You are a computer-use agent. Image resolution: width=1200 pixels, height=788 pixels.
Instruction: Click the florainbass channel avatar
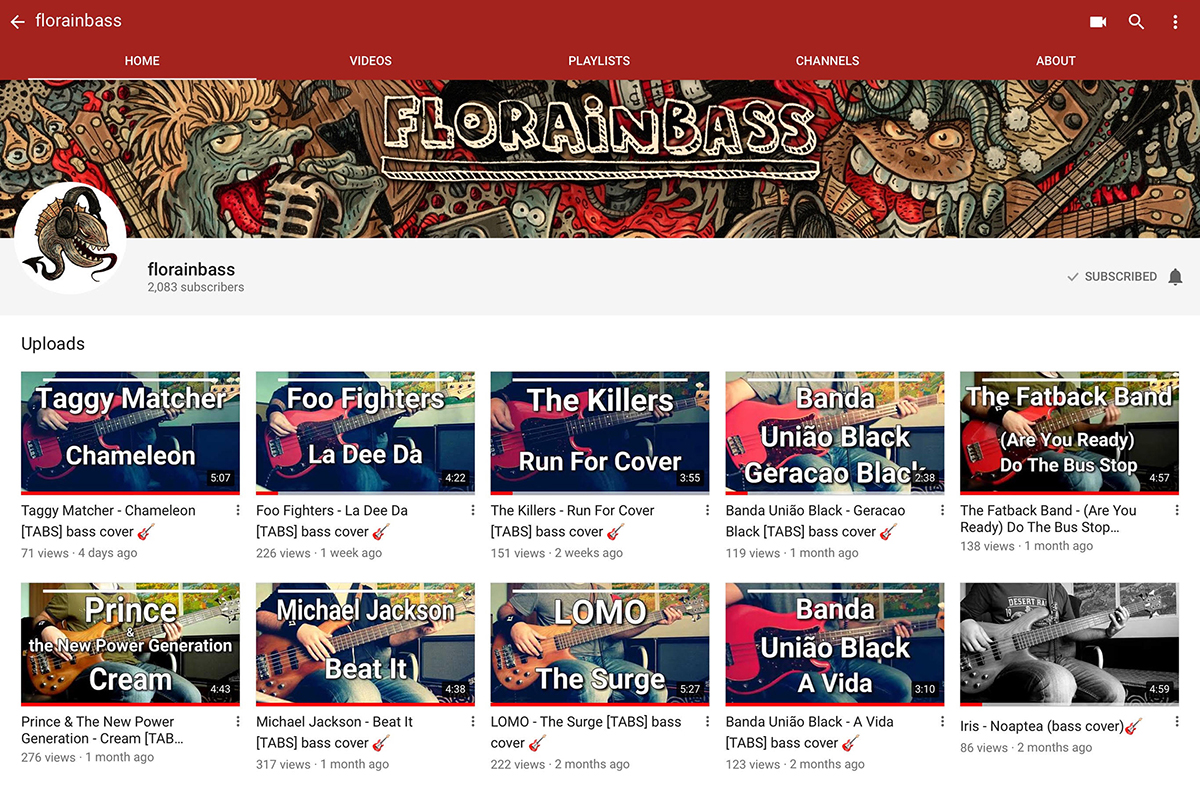70,237
